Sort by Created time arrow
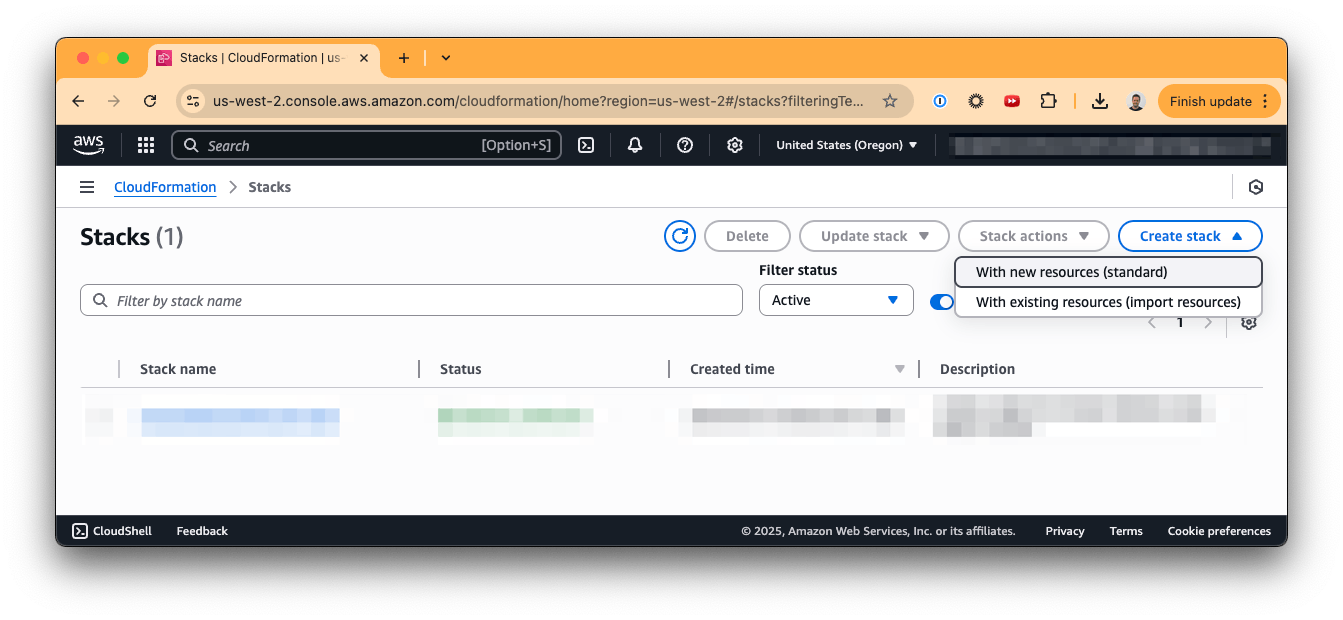This screenshot has width=1343, height=620. (x=900, y=369)
